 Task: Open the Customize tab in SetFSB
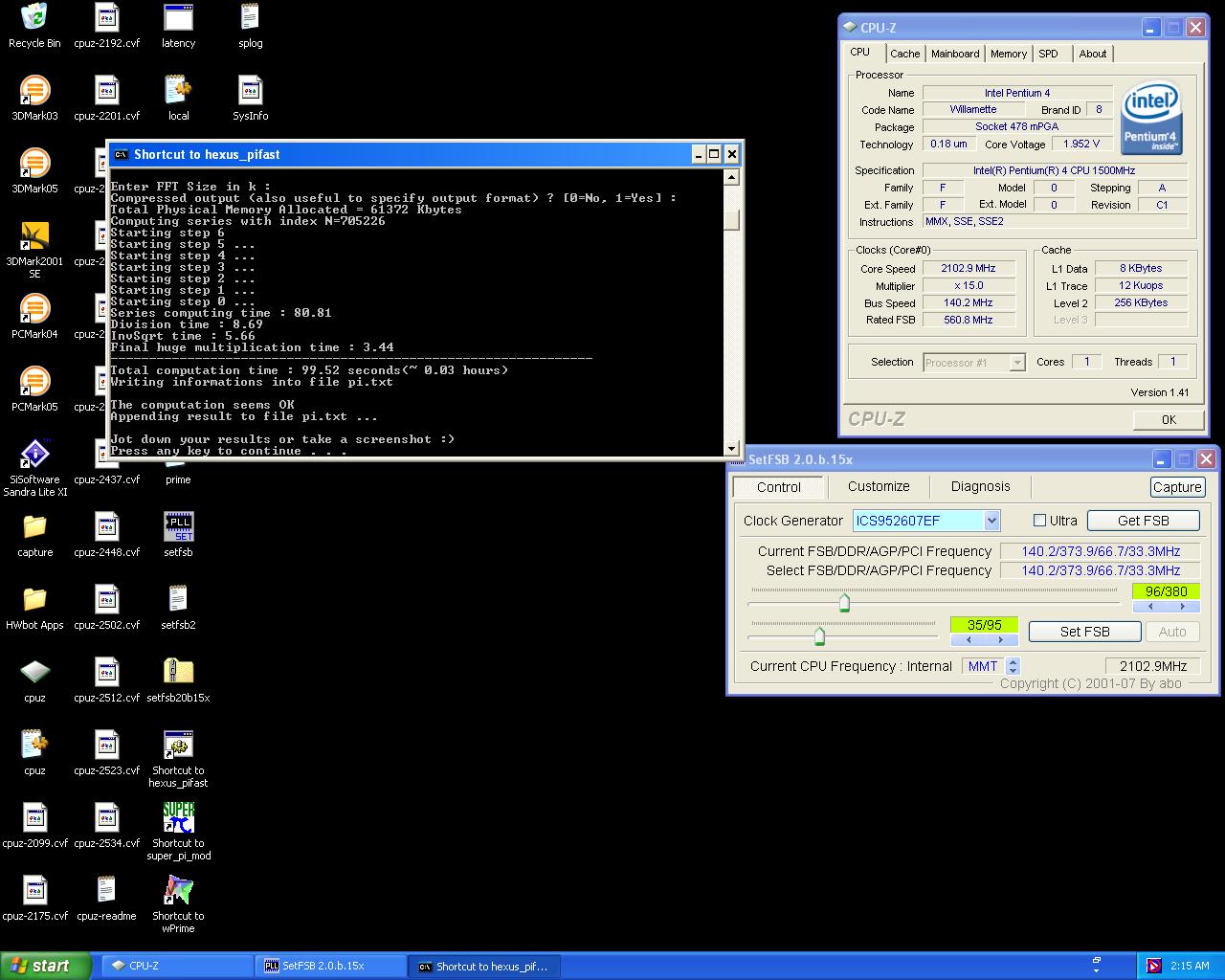879,486
